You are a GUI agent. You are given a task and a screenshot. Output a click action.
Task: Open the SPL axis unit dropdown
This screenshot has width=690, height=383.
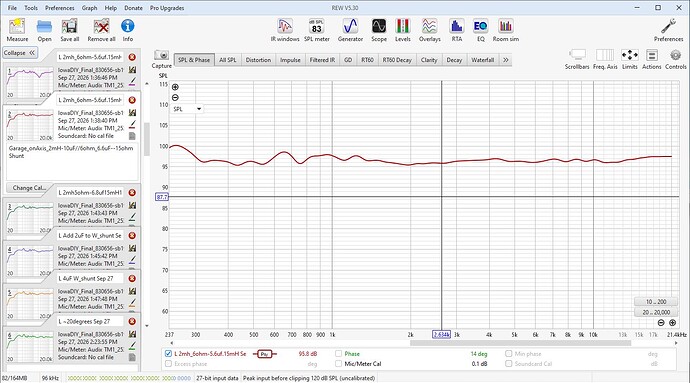click(187, 109)
